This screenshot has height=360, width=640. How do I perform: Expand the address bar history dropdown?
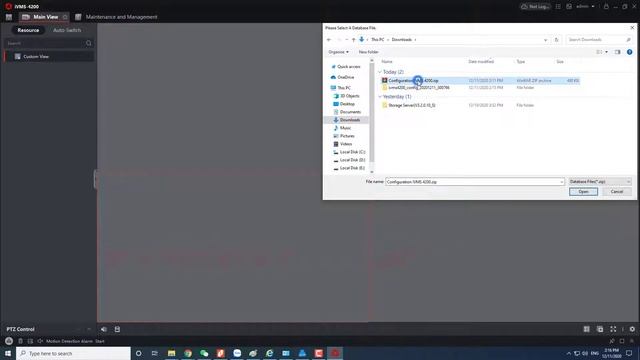click(x=545, y=40)
